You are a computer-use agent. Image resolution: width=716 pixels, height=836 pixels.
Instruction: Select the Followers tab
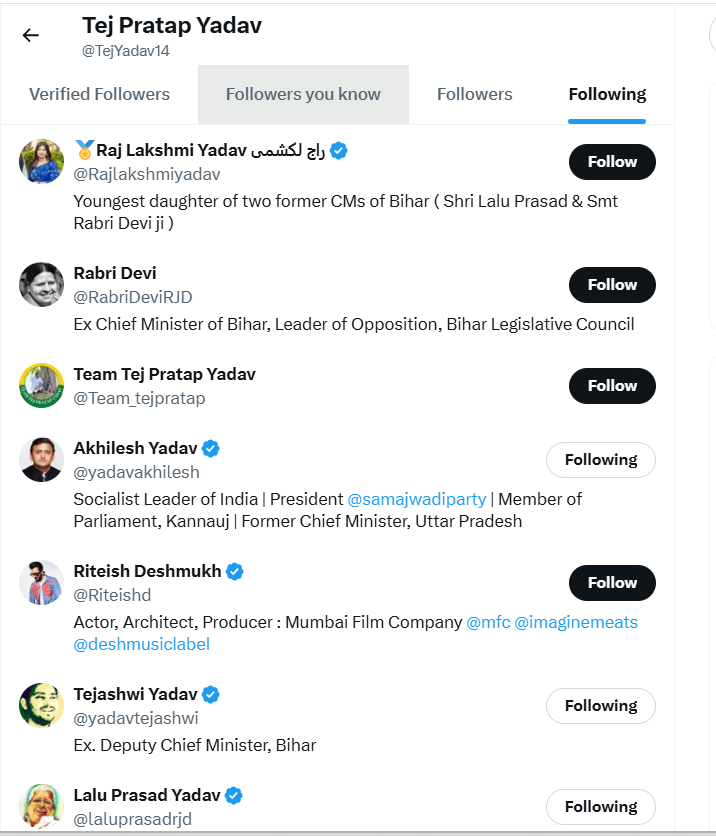coord(474,95)
